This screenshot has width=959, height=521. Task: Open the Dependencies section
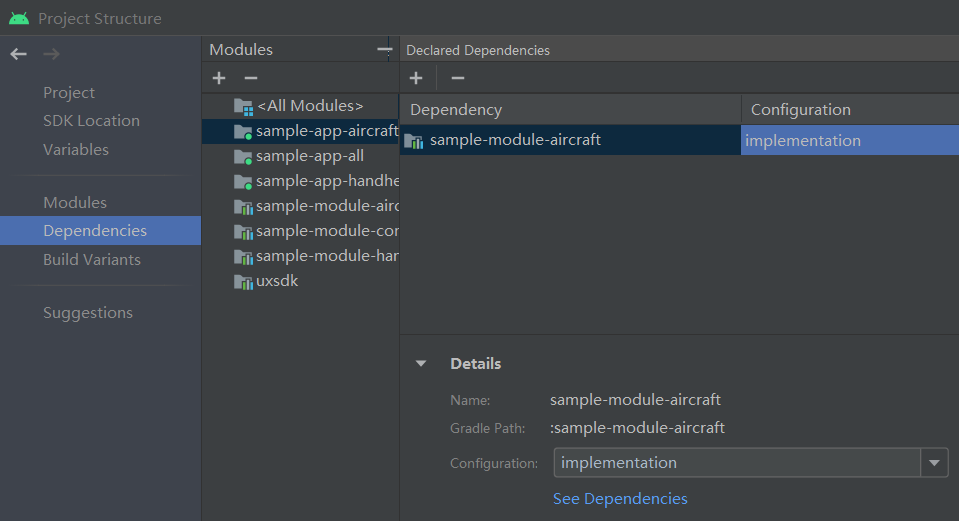[95, 231]
